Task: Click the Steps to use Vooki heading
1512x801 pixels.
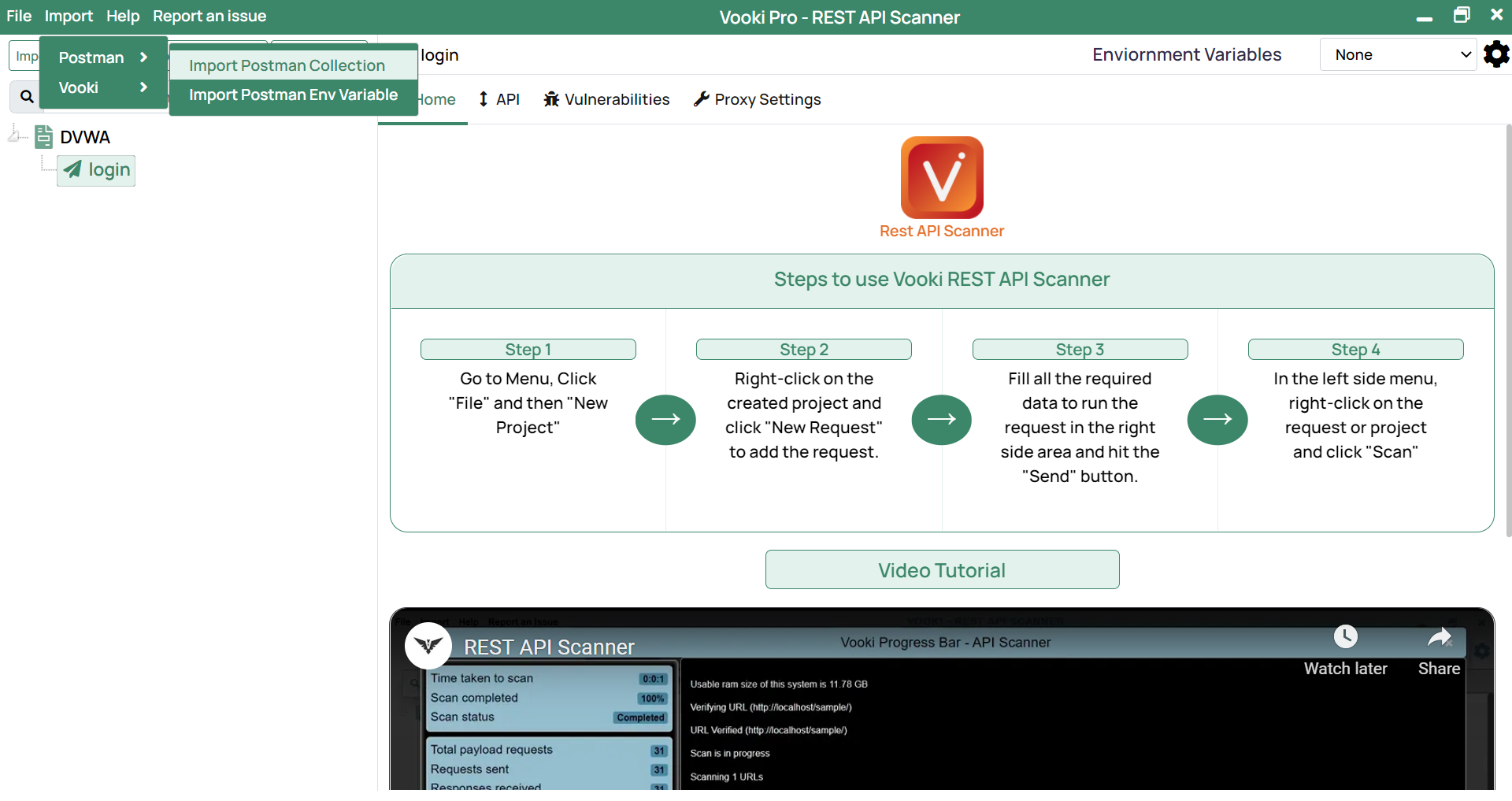Action: pos(942,280)
